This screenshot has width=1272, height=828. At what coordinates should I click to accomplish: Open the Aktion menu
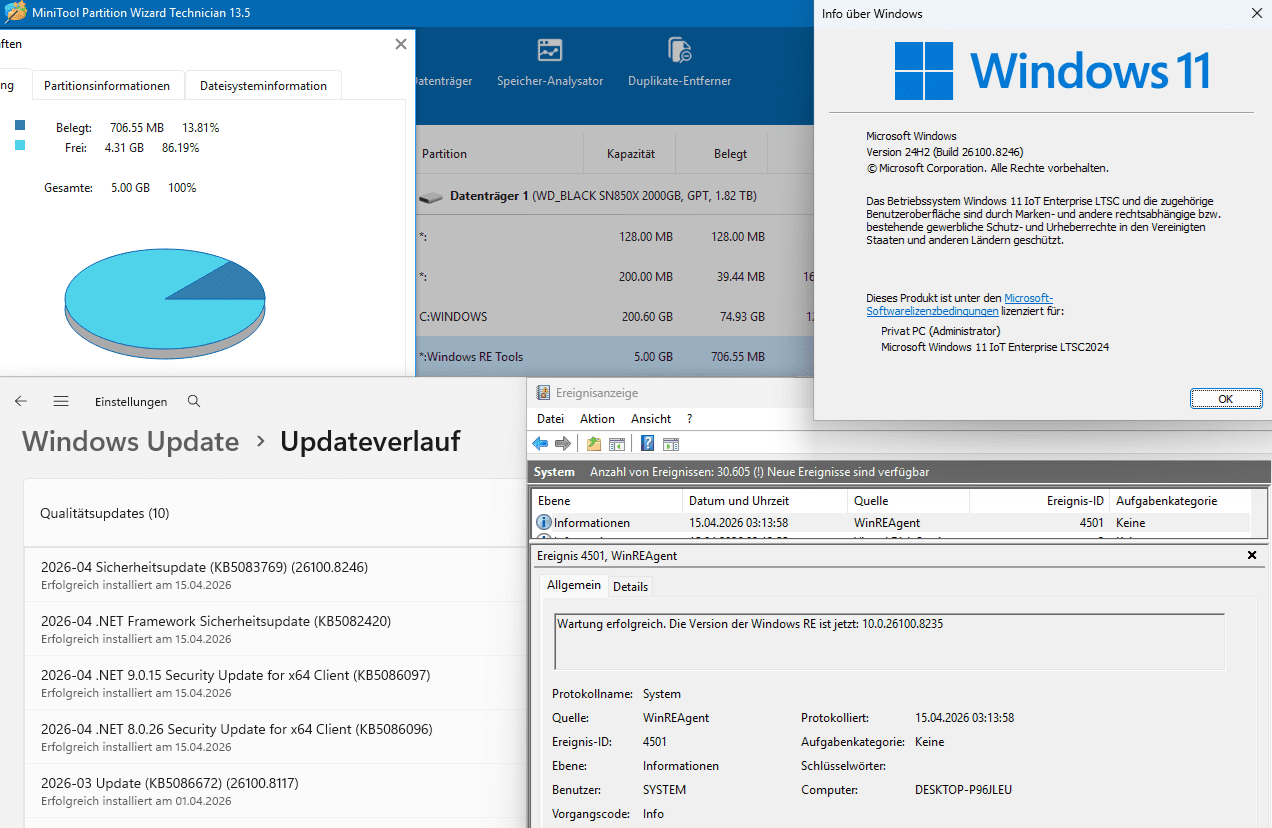pyautogui.click(x=597, y=419)
